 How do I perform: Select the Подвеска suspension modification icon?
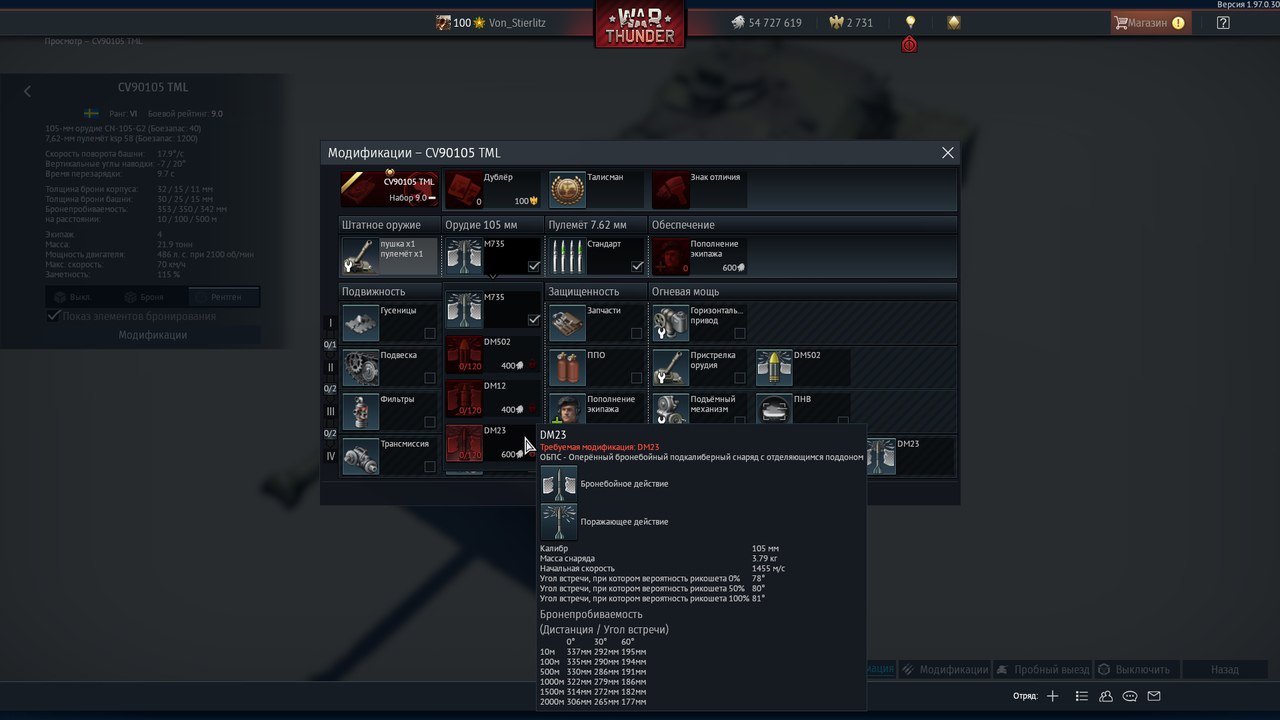point(360,367)
